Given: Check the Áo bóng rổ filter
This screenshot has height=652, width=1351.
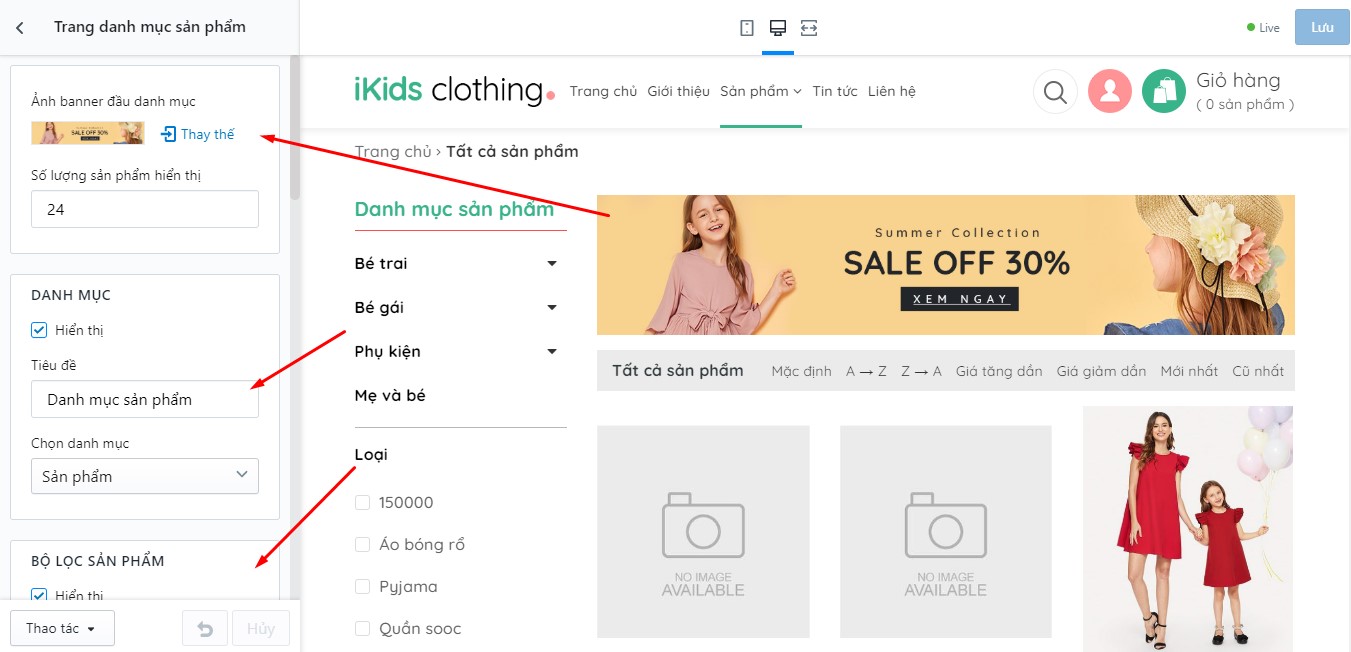Looking at the screenshot, I should pyautogui.click(x=362, y=545).
